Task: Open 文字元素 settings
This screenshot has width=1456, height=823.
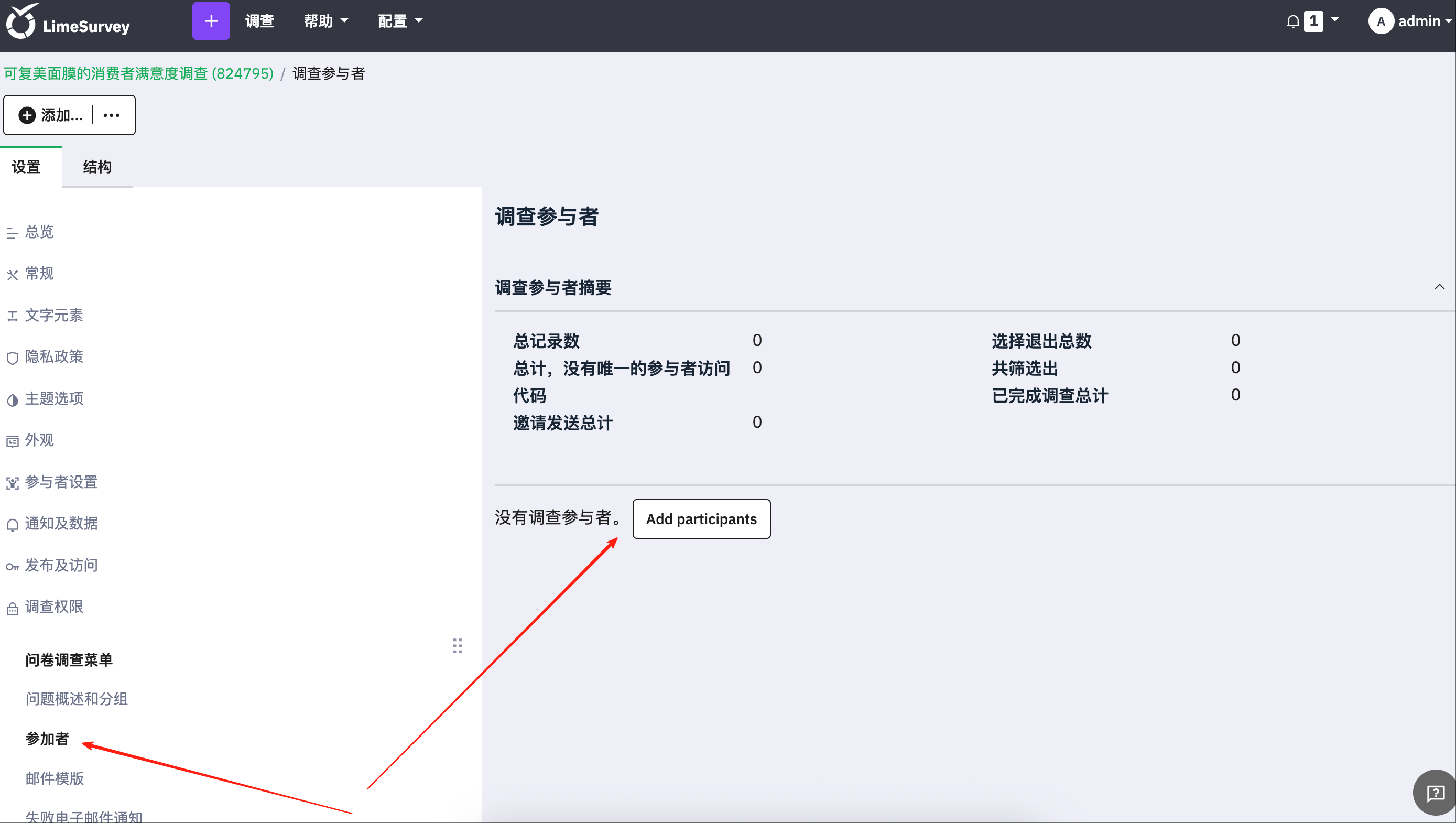Action: point(53,316)
